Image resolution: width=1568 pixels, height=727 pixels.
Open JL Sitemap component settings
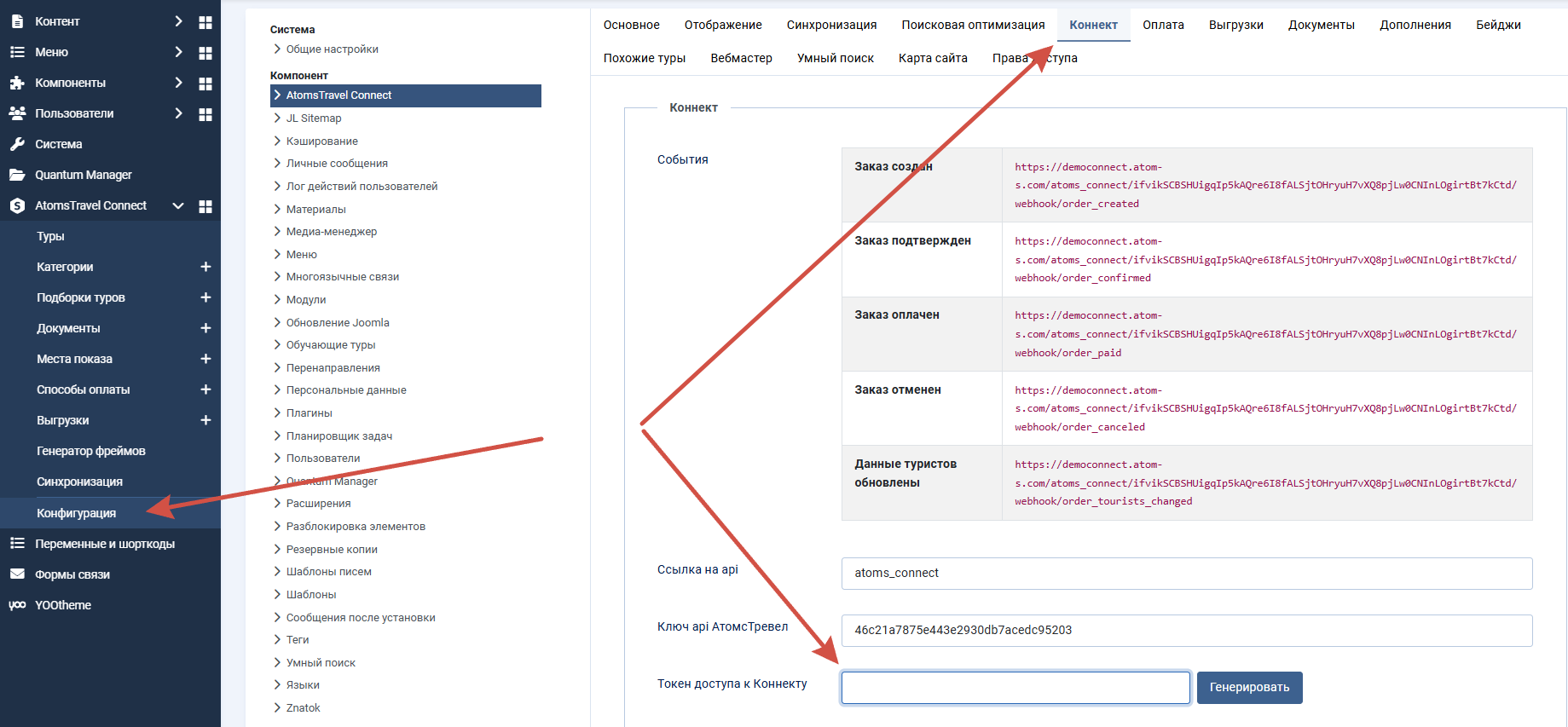(313, 118)
